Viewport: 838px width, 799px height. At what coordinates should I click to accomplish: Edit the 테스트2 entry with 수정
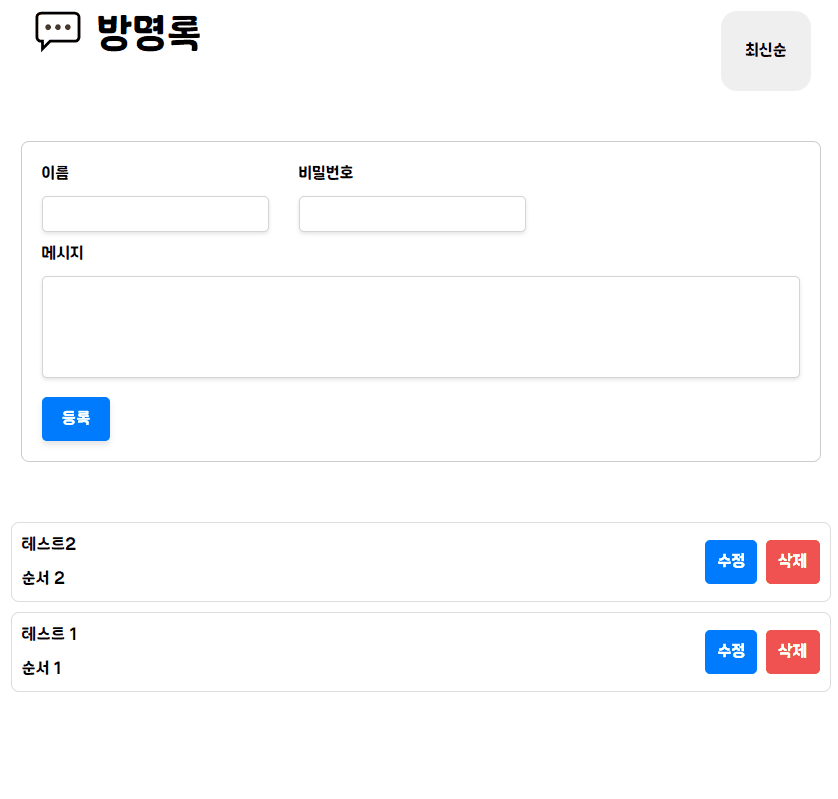[x=731, y=561]
